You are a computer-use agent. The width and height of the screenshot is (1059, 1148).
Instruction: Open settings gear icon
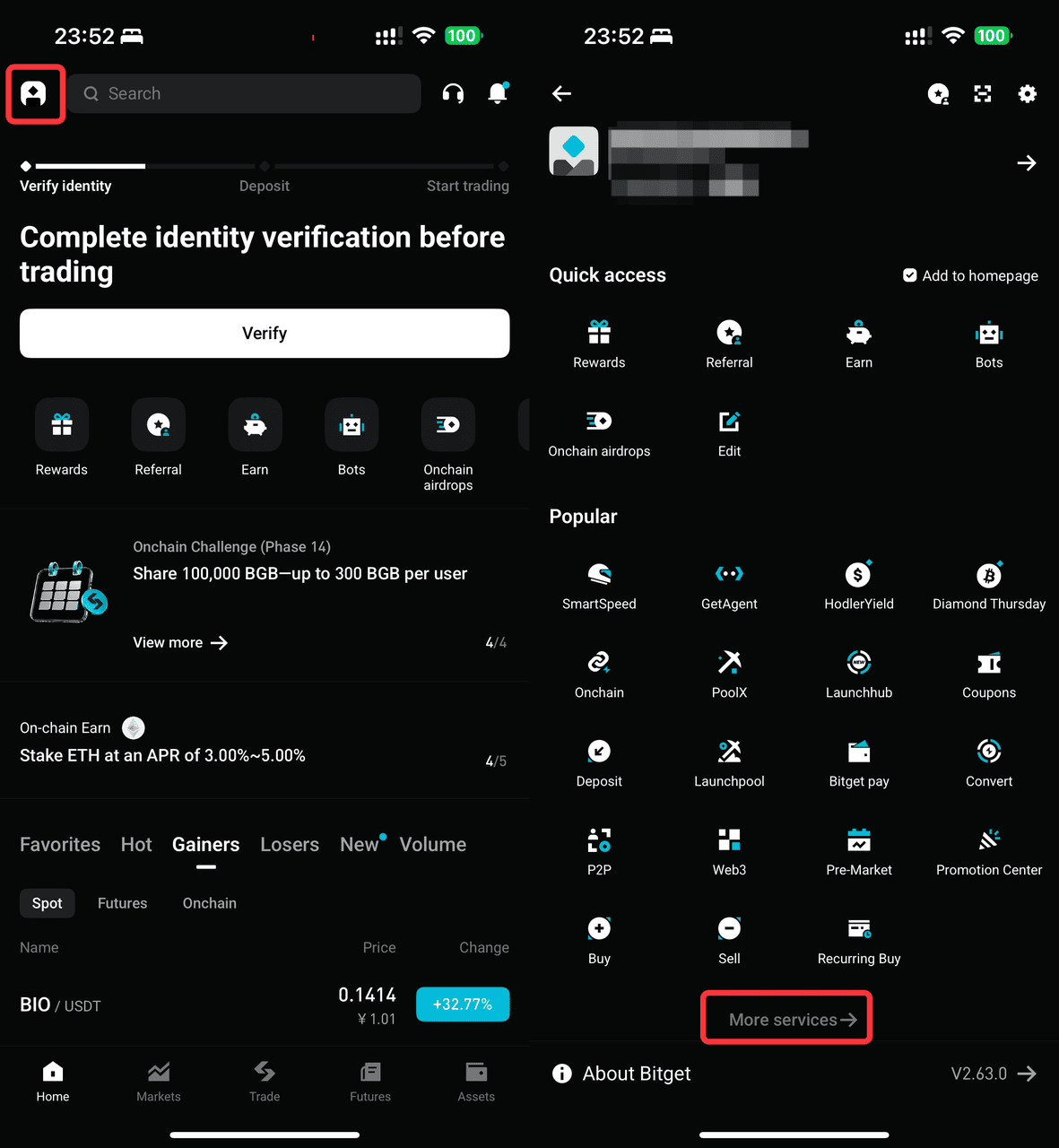1028,93
